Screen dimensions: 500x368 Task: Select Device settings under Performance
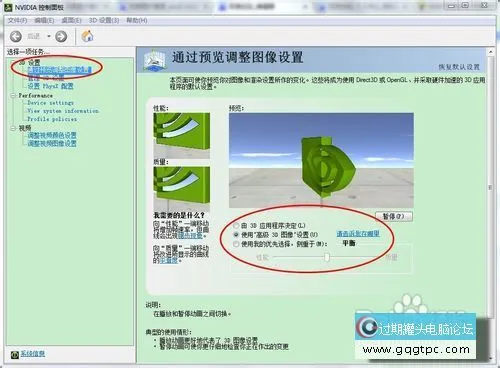click(x=50, y=103)
